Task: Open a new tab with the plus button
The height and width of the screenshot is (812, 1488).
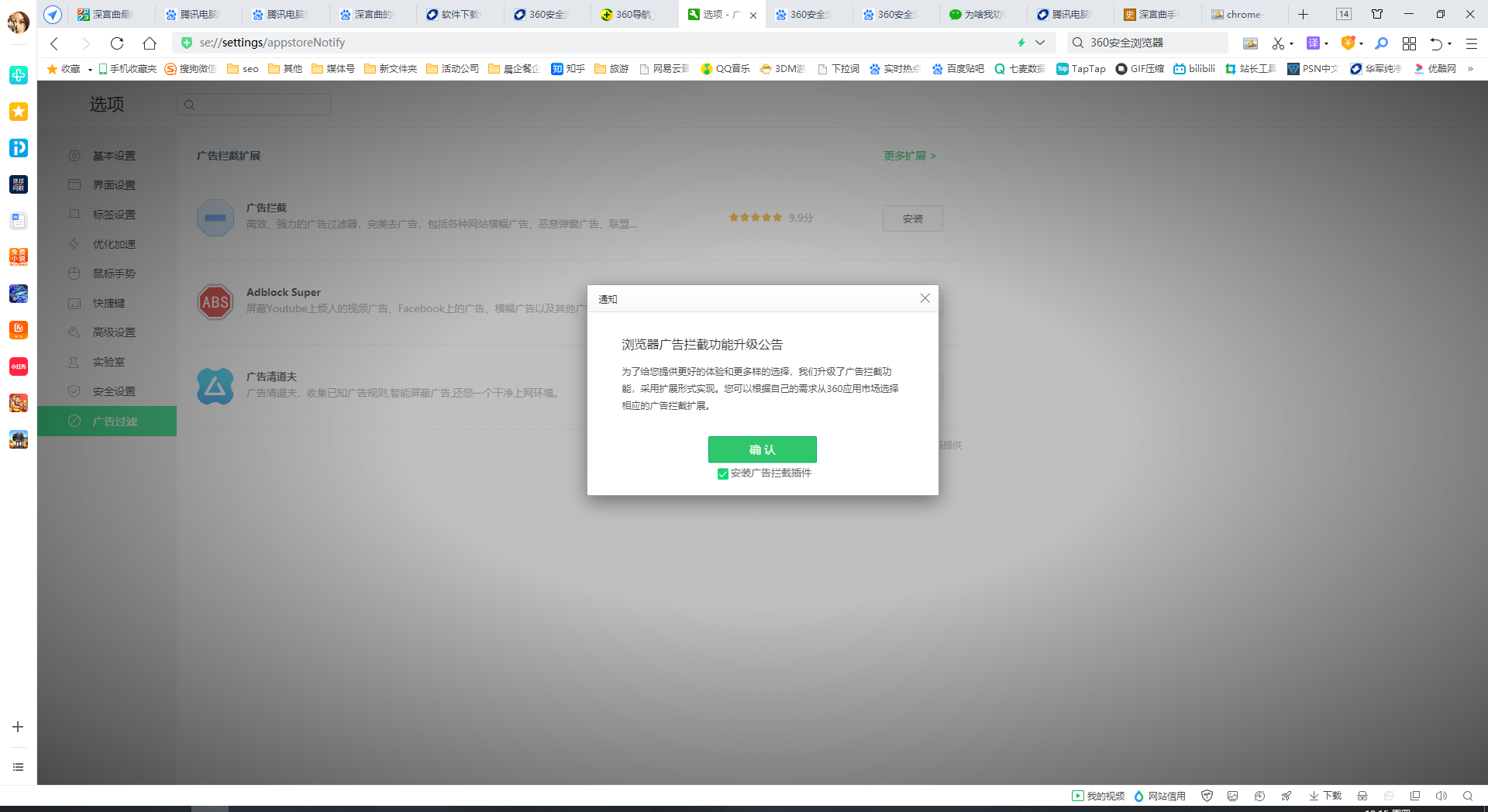Action: pos(1304,14)
